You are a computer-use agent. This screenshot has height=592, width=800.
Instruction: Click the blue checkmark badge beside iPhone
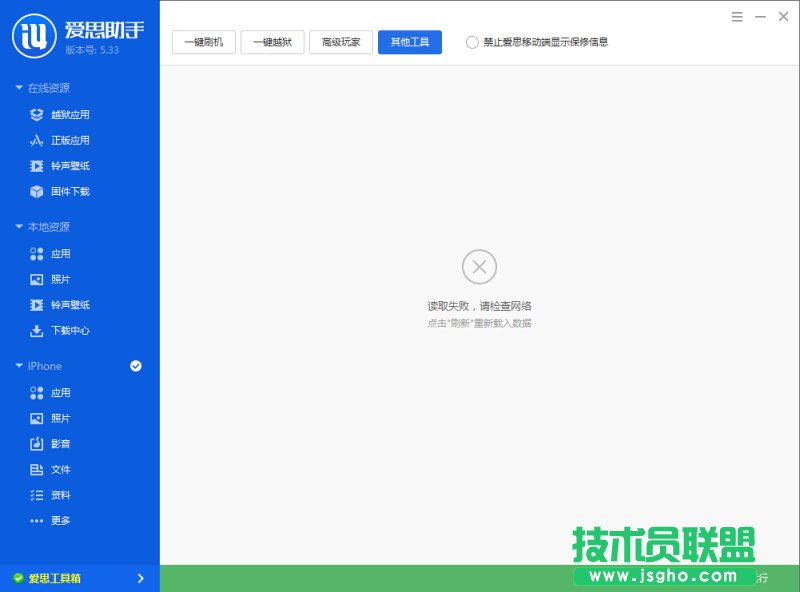coord(135,366)
